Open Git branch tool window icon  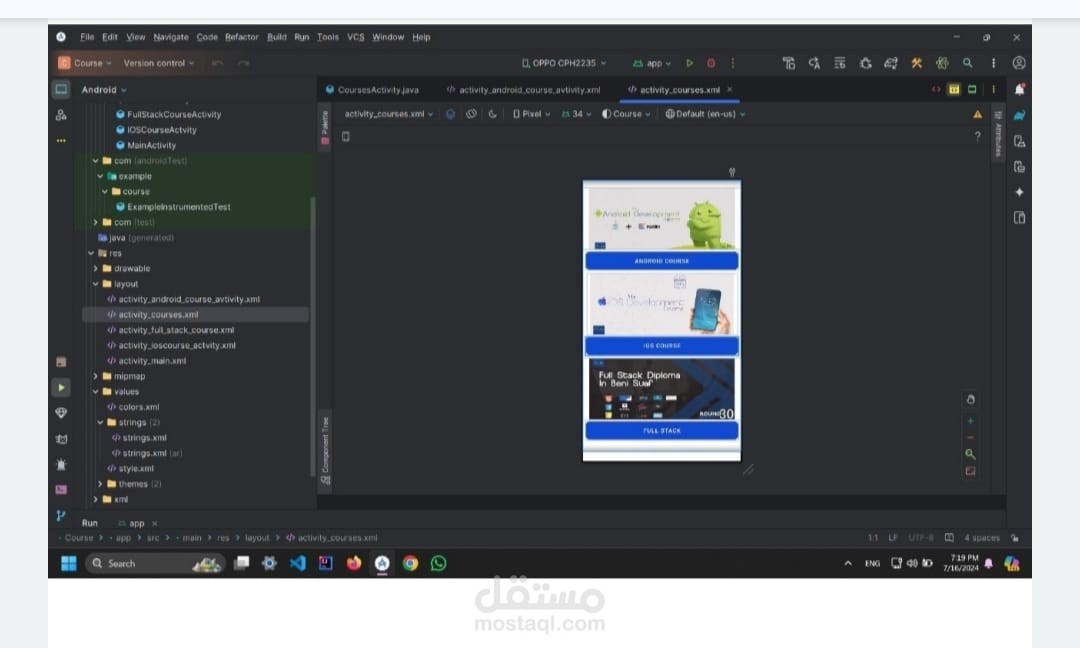click(61, 515)
